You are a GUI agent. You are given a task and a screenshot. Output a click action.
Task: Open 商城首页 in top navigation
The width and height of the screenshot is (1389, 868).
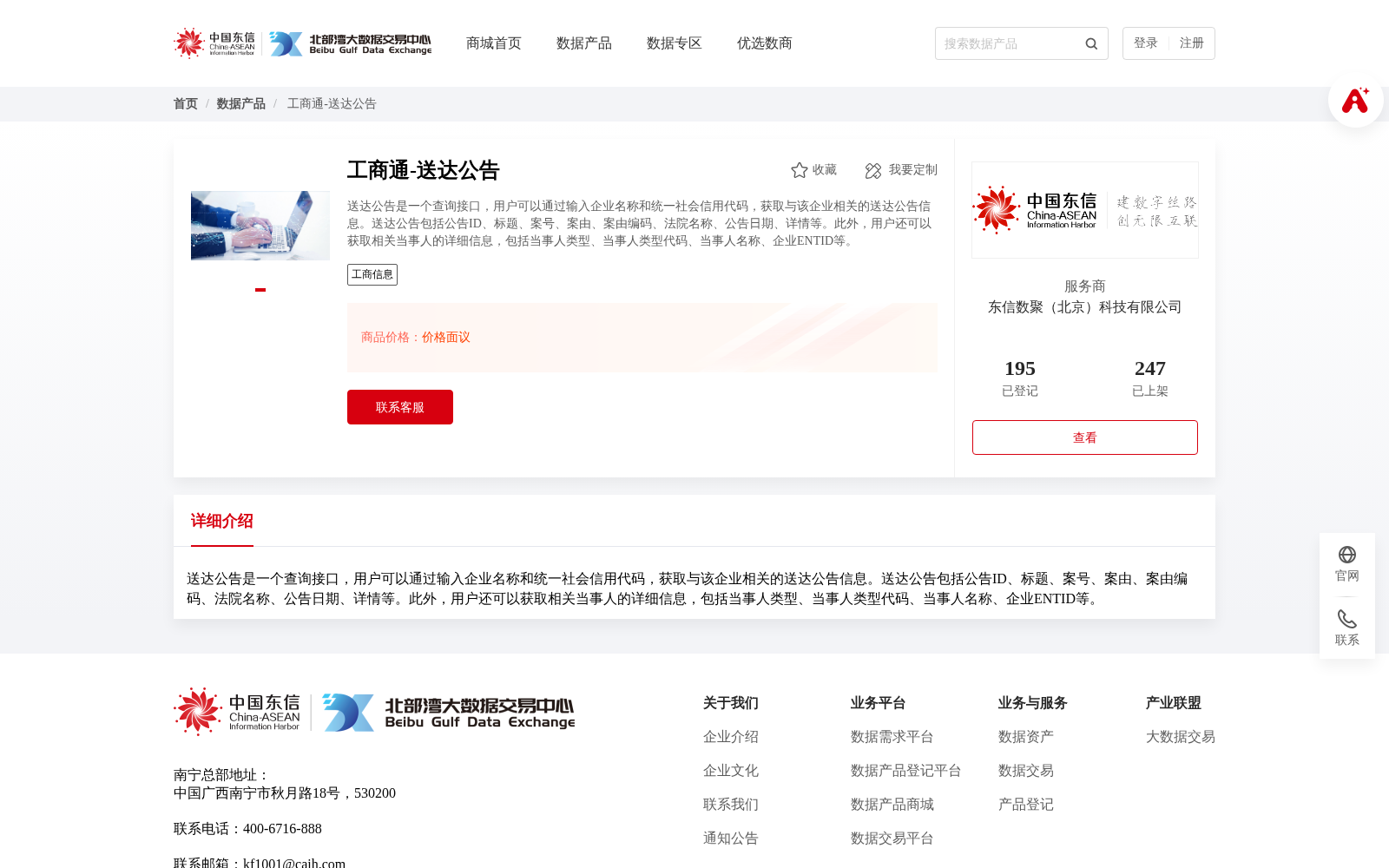[494, 43]
